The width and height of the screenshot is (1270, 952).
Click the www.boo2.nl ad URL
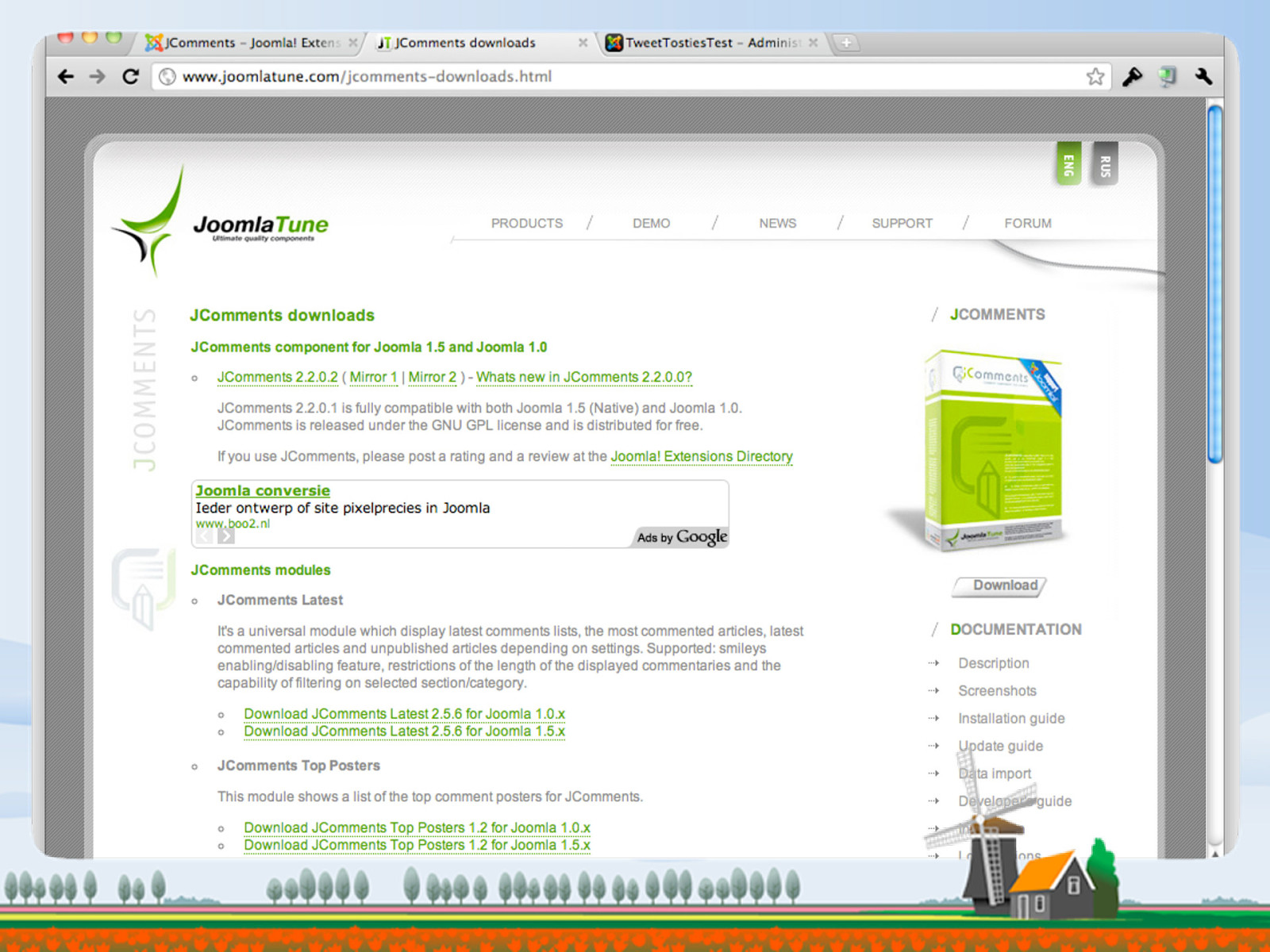[233, 524]
